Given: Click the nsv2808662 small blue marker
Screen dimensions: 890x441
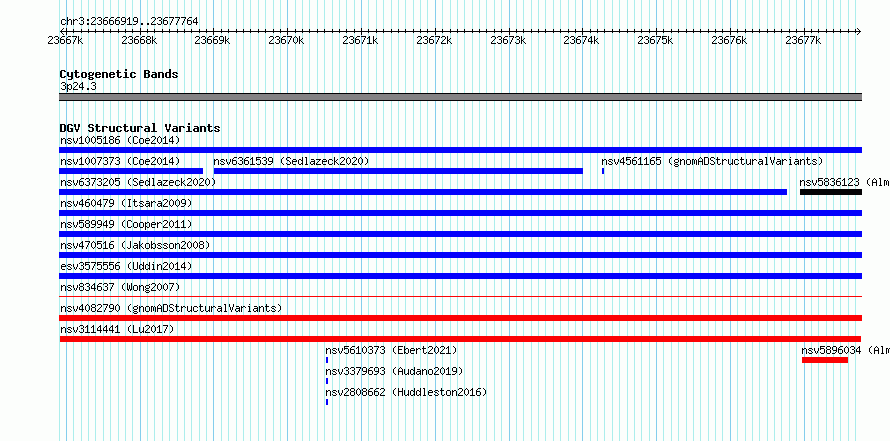Looking at the screenshot, I should point(327,402).
